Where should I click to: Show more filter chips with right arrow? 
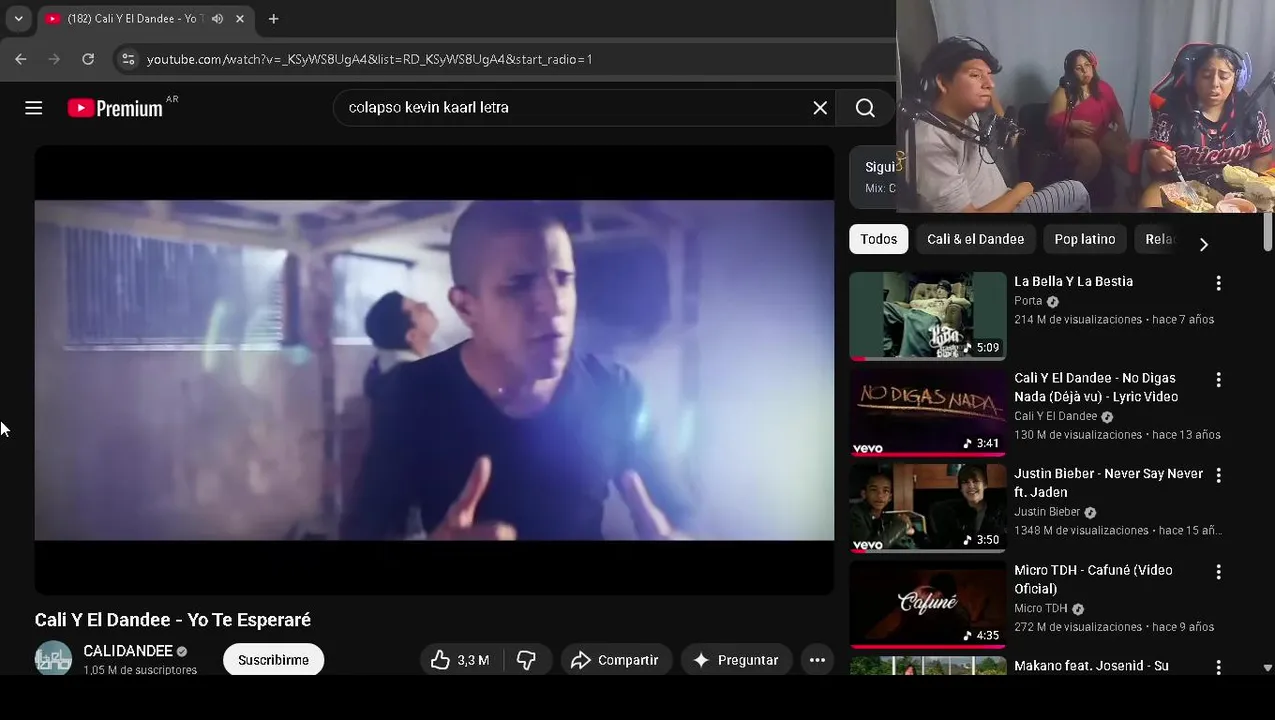pyautogui.click(x=1203, y=244)
